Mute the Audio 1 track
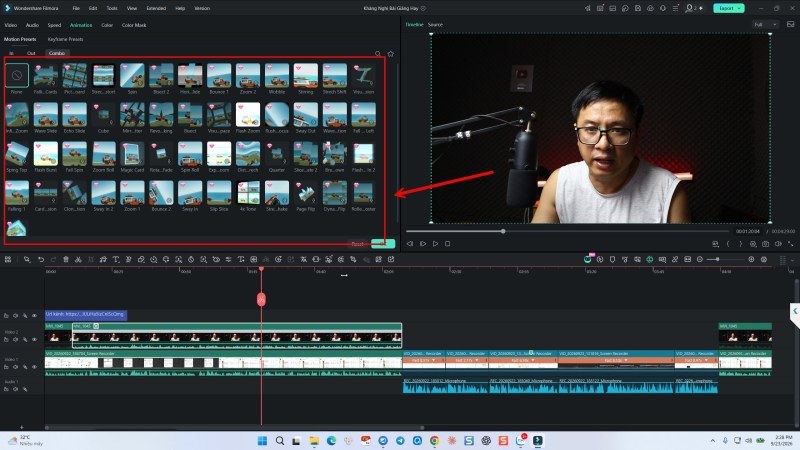Image resolution: width=800 pixels, height=450 pixels. [16, 389]
